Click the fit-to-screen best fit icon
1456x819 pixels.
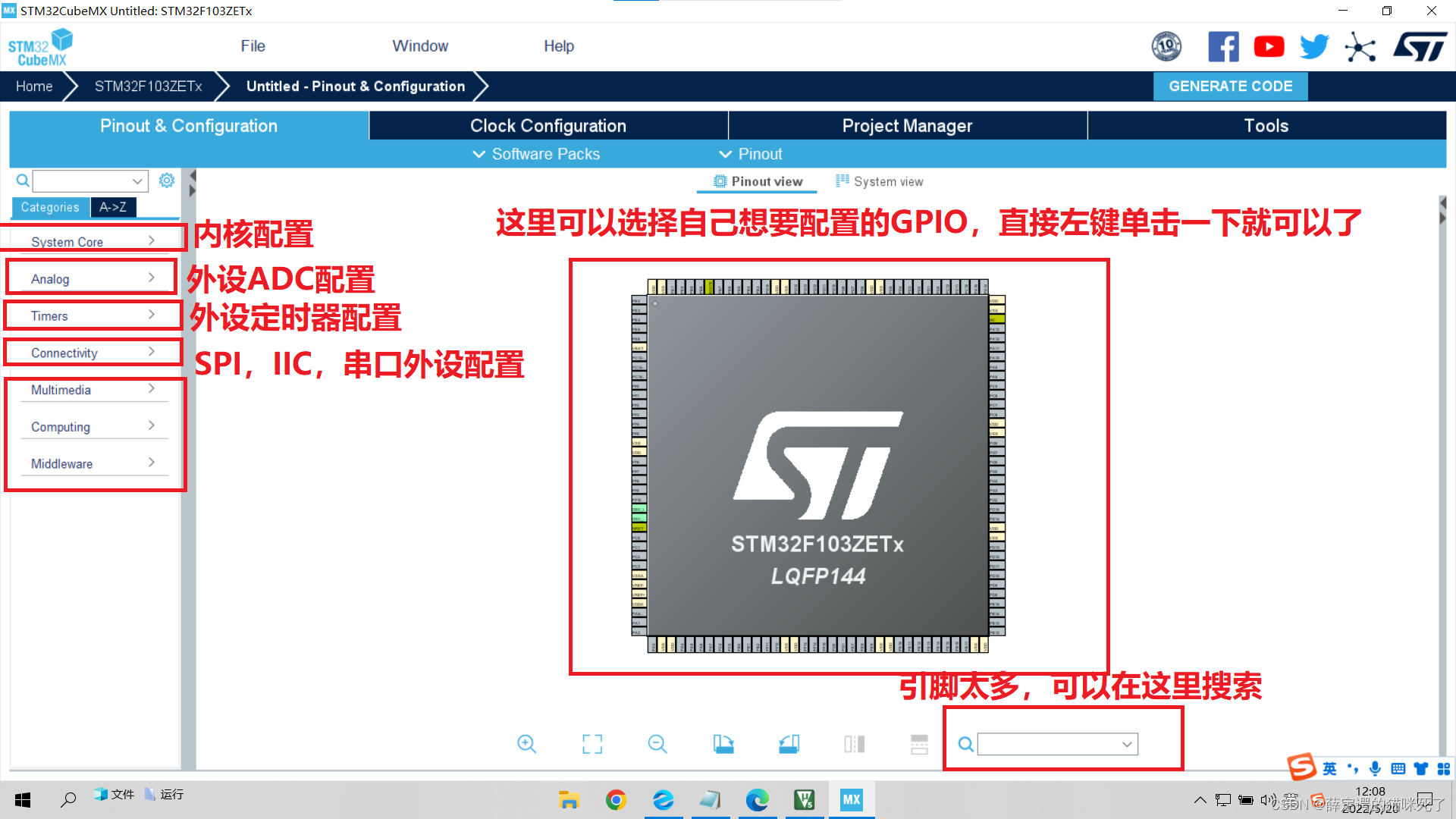(x=592, y=744)
